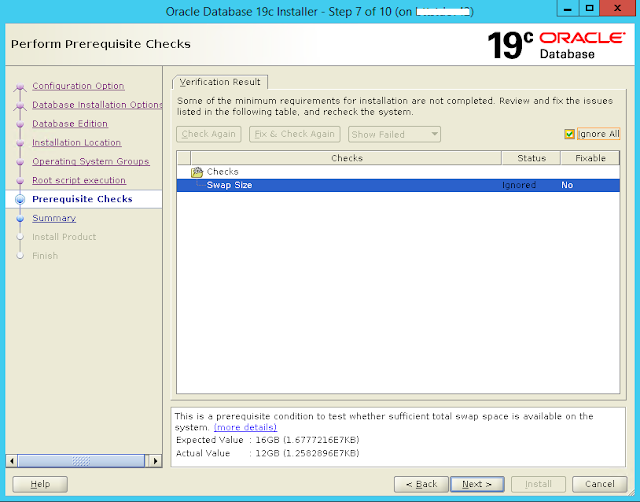The width and height of the screenshot is (640, 502).
Task: Select the Checks tree root row
Action: point(398,172)
